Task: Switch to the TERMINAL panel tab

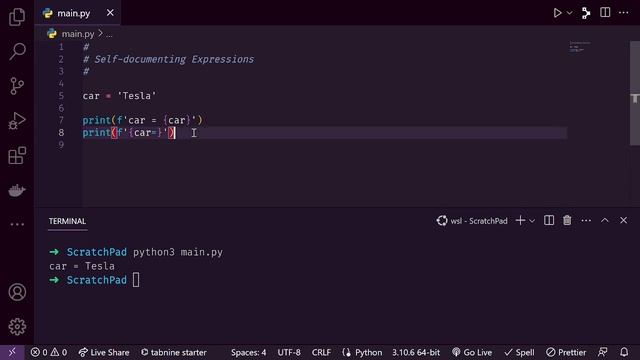Action: point(67,221)
